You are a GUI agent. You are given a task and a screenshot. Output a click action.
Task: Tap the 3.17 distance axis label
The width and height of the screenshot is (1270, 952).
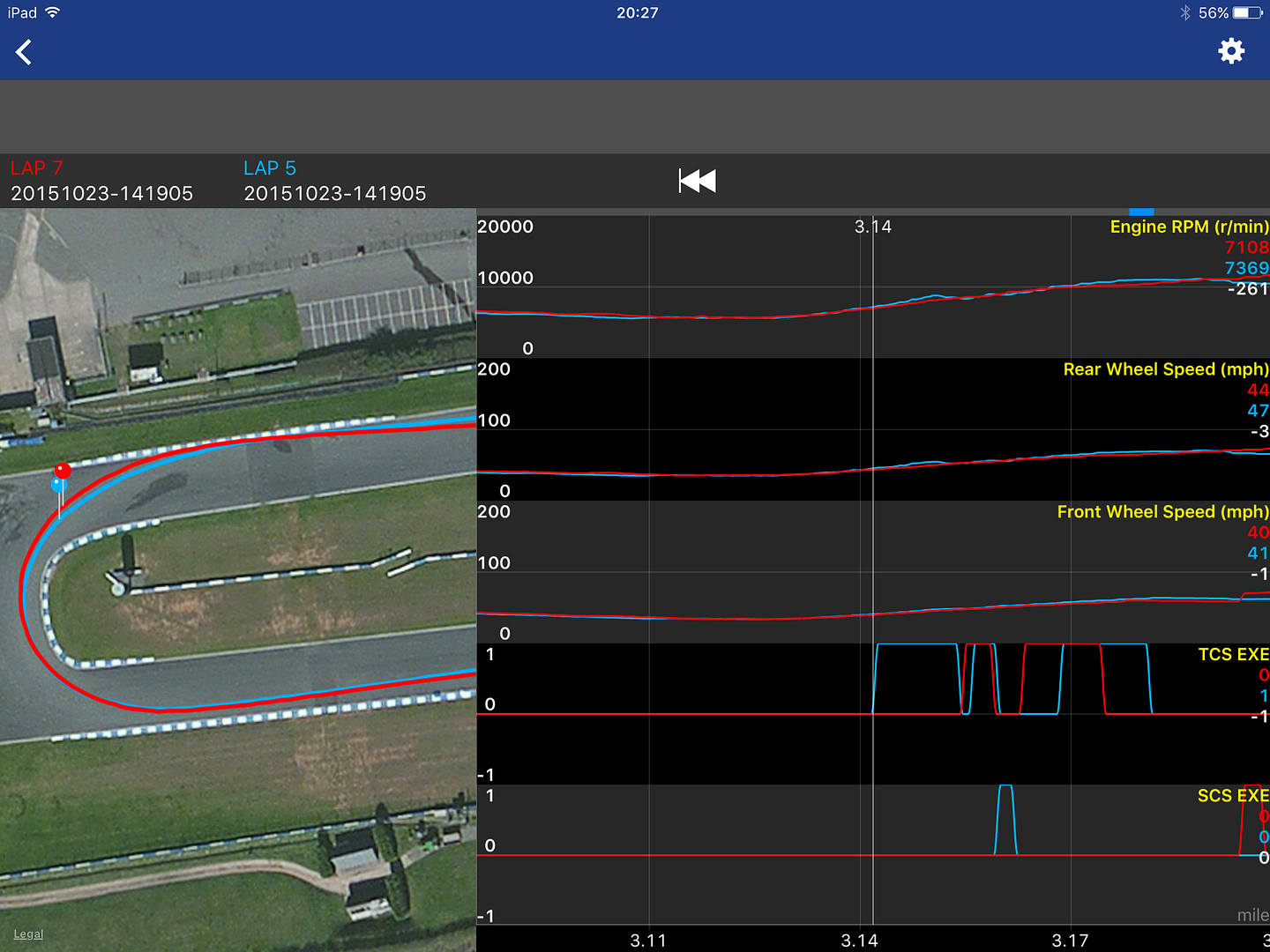click(x=1071, y=941)
